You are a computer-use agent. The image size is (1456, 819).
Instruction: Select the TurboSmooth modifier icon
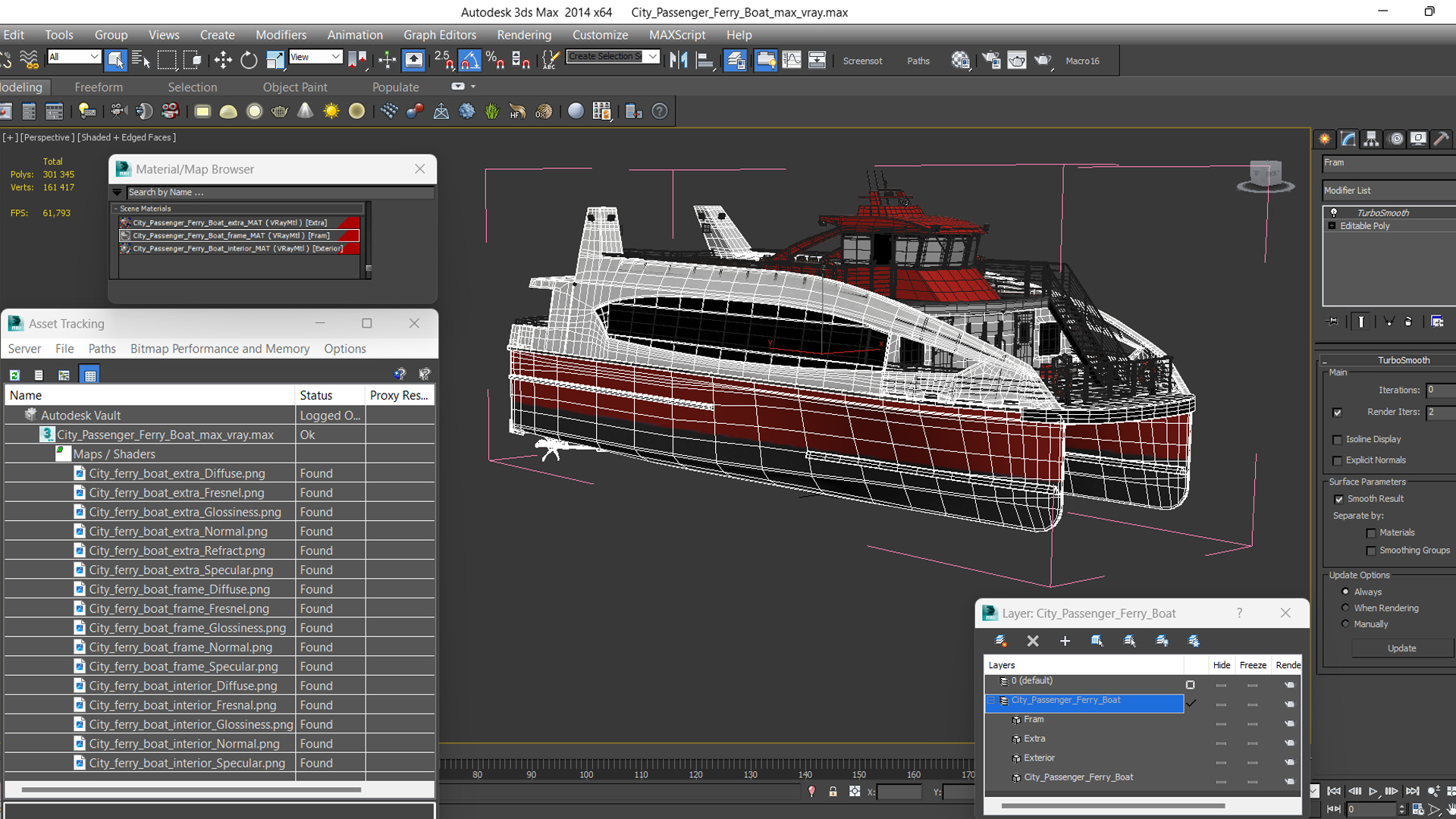[1334, 212]
